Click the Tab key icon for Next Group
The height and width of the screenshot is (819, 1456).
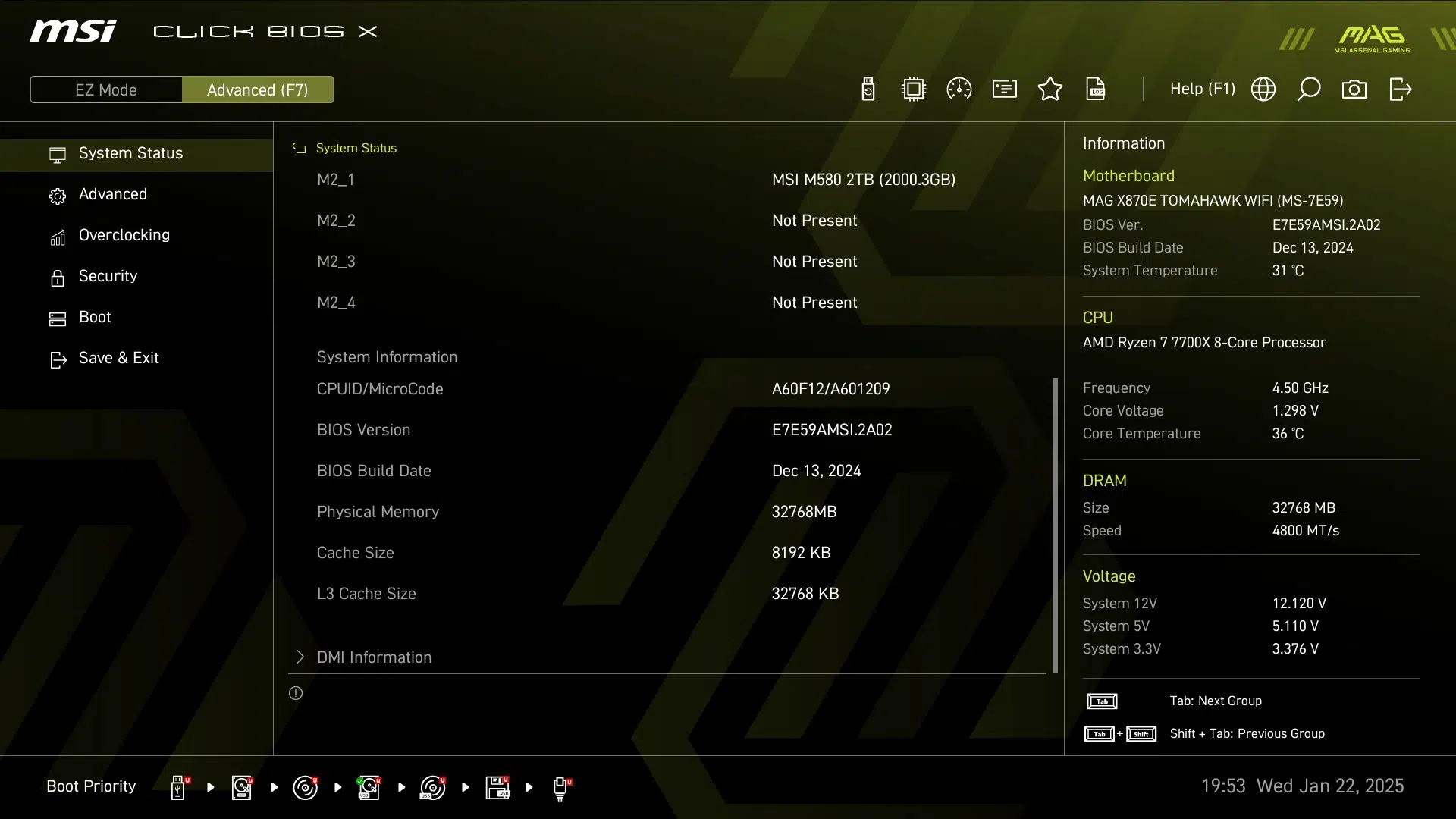1102,701
